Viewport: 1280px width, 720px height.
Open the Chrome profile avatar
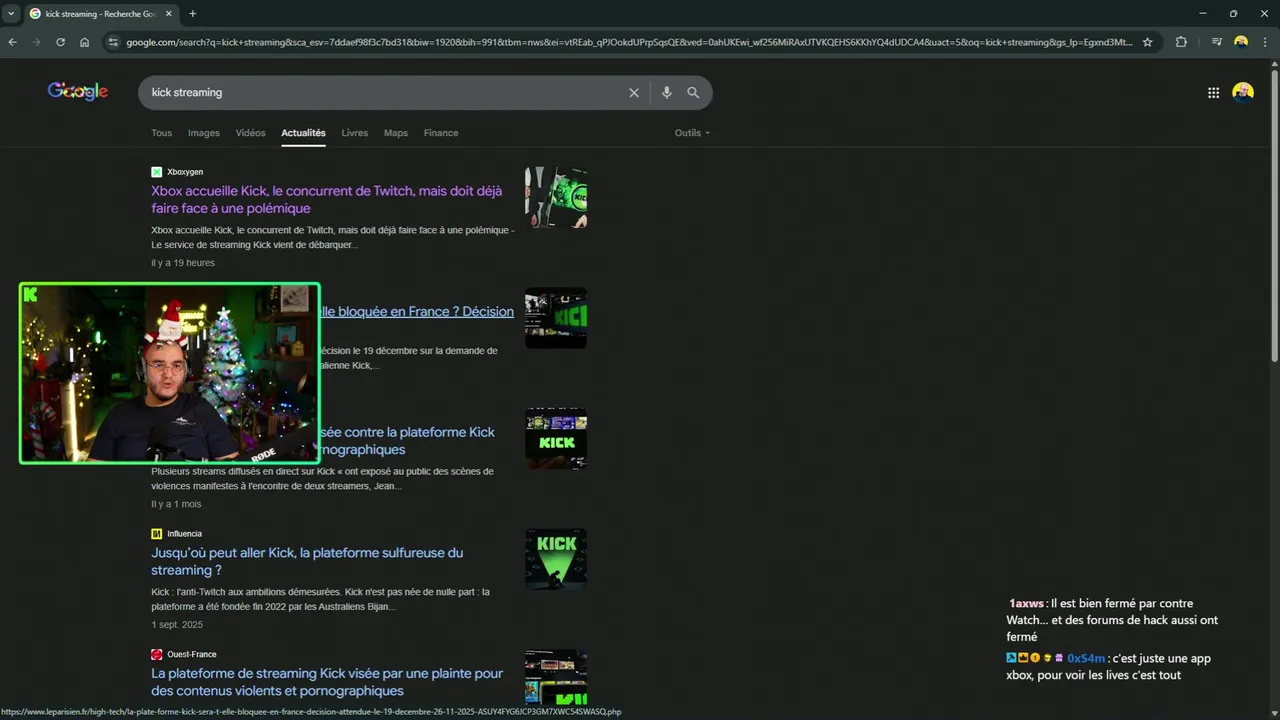pyautogui.click(x=1241, y=42)
